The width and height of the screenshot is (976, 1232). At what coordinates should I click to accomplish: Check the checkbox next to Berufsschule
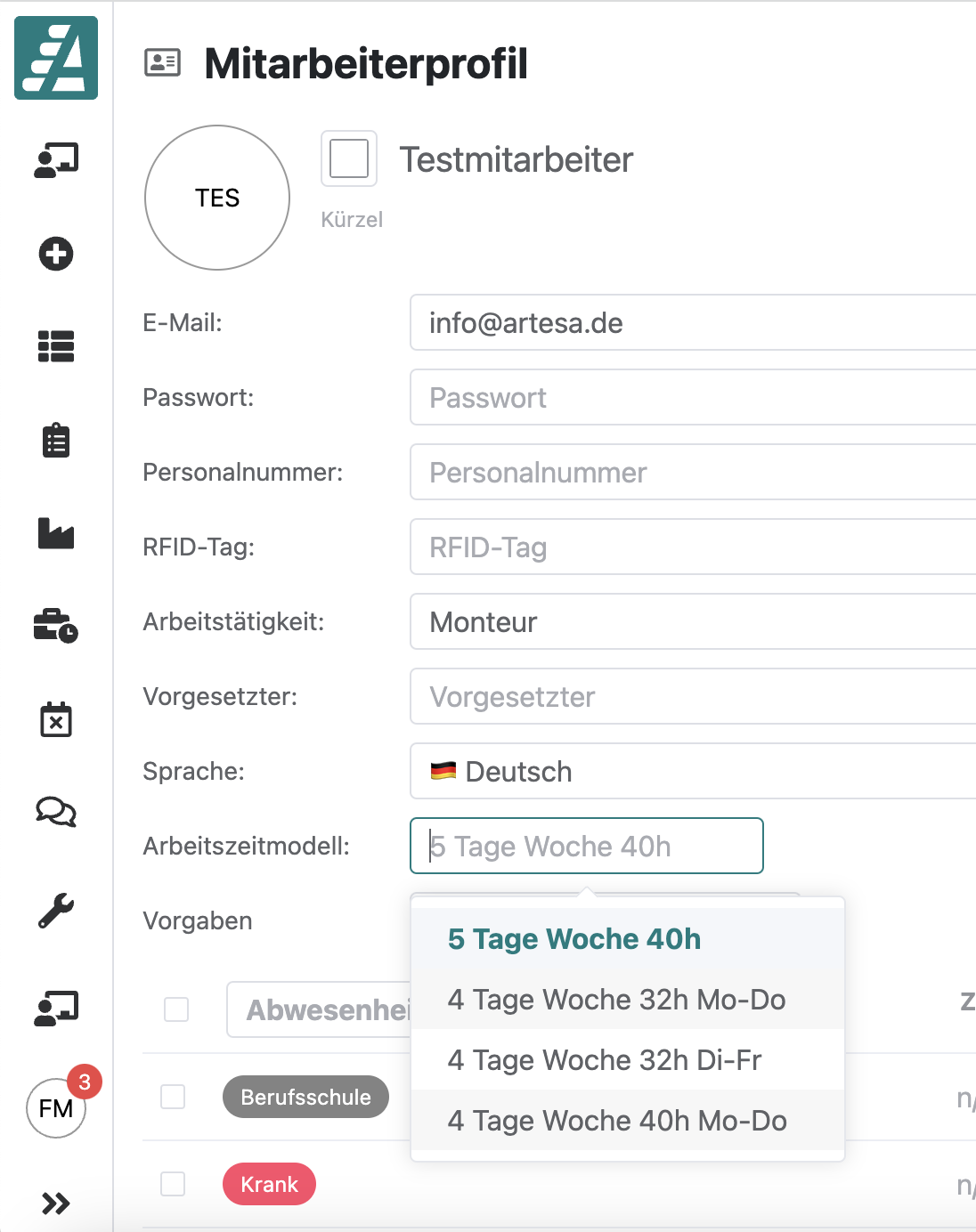coord(175,1097)
